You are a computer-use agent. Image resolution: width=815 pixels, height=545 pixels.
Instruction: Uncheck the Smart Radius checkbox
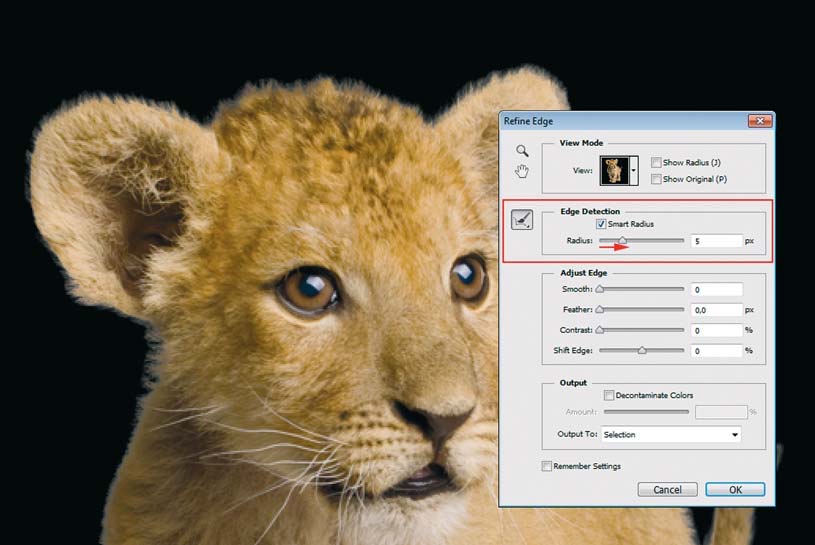tap(601, 224)
